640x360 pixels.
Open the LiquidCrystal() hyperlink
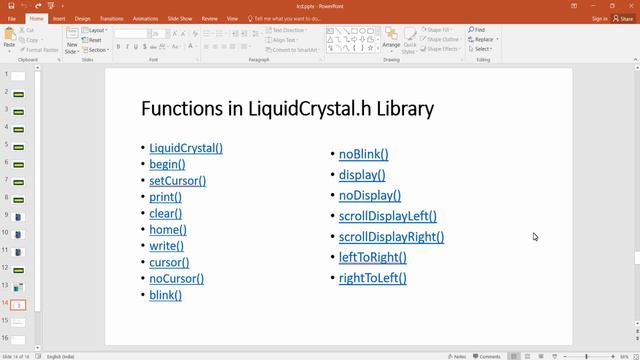[186, 148]
